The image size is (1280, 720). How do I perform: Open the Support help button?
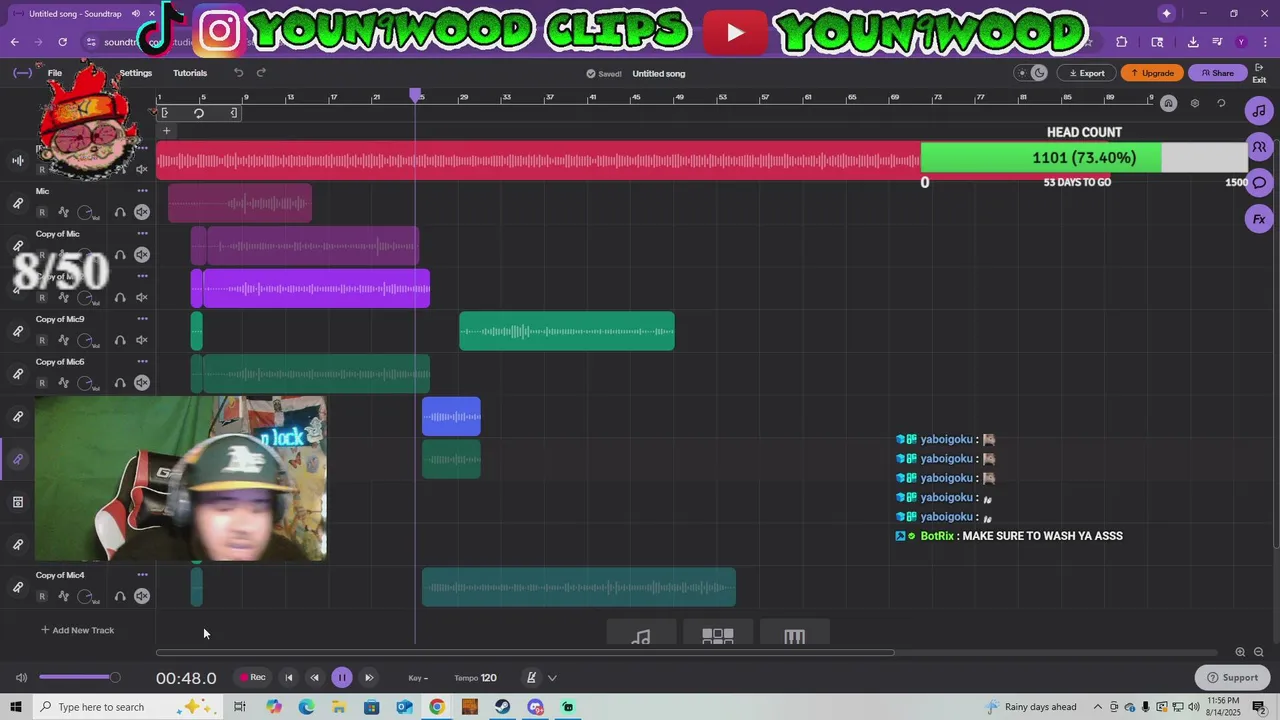click(1232, 677)
